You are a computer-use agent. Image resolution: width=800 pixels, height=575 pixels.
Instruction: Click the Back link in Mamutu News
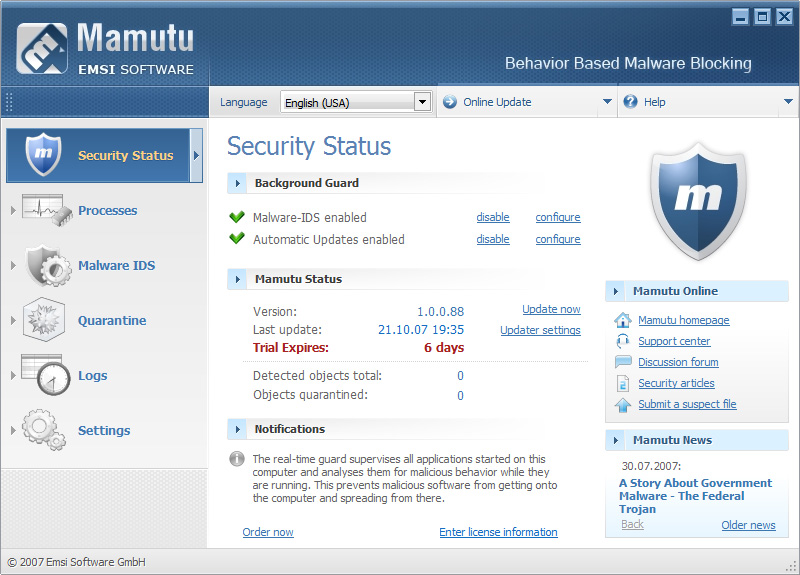(x=632, y=524)
